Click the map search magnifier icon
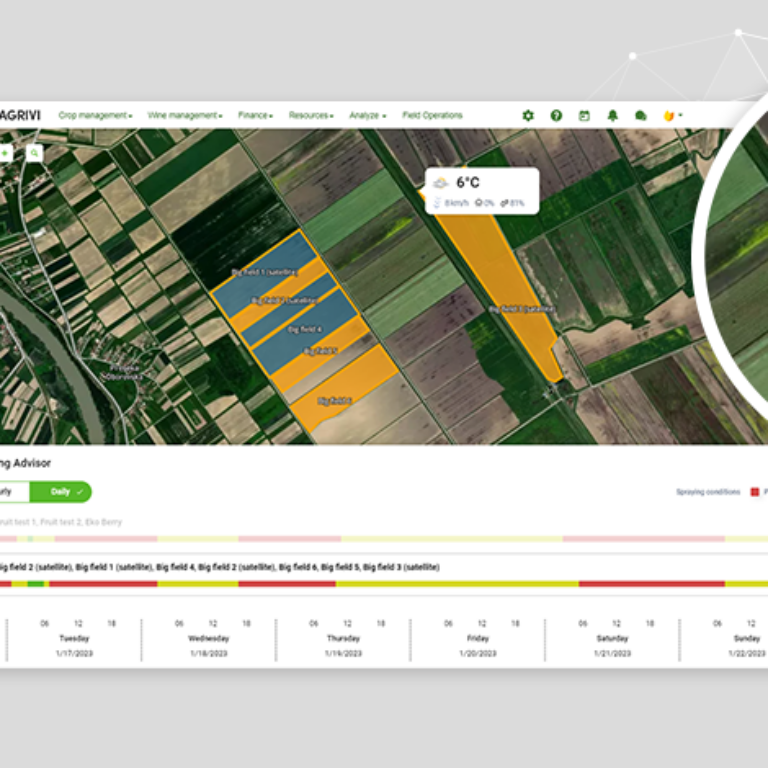Viewport: 768px width, 768px height. click(34, 153)
